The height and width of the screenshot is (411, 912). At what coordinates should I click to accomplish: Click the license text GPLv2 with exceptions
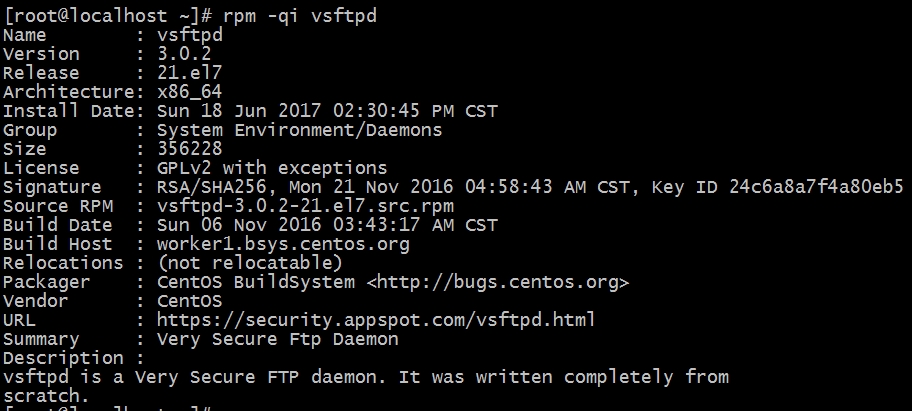(x=272, y=168)
